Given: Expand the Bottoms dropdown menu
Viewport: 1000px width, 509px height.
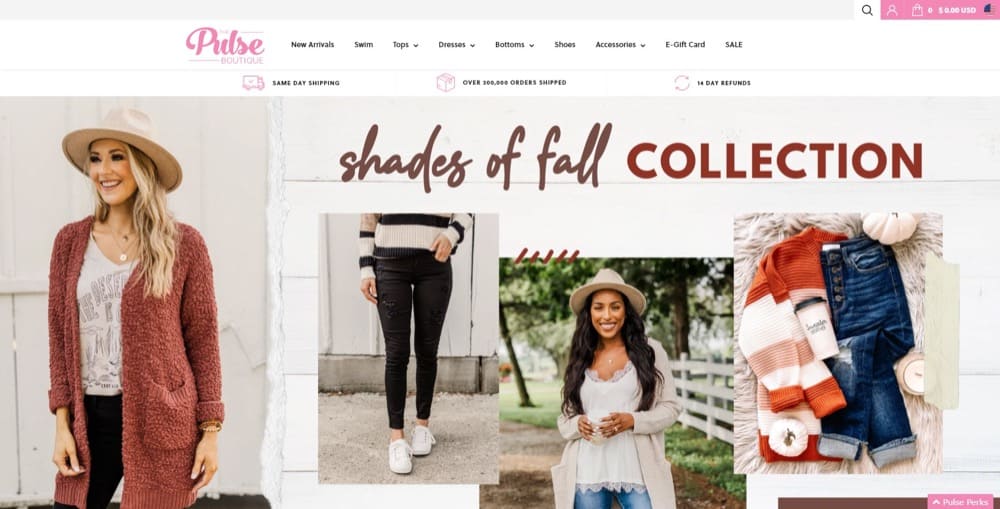Looking at the screenshot, I should tap(514, 45).
